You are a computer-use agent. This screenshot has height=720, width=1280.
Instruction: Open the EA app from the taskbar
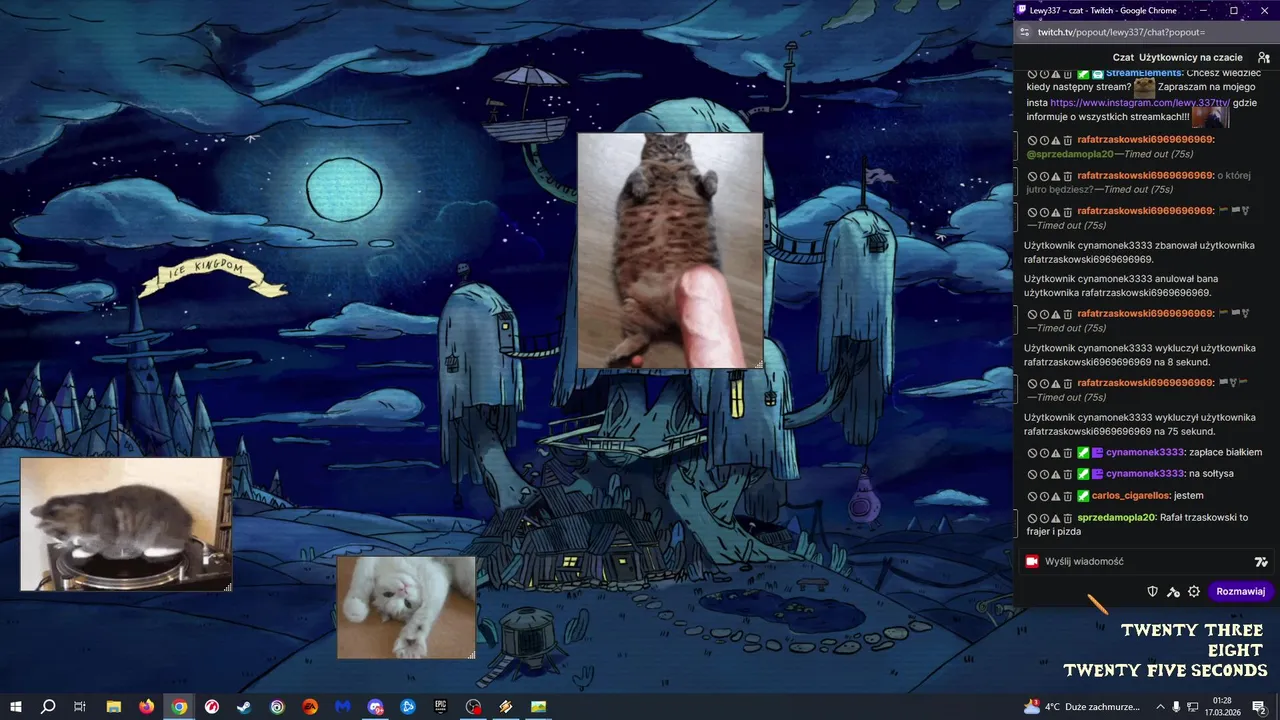(310, 707)
